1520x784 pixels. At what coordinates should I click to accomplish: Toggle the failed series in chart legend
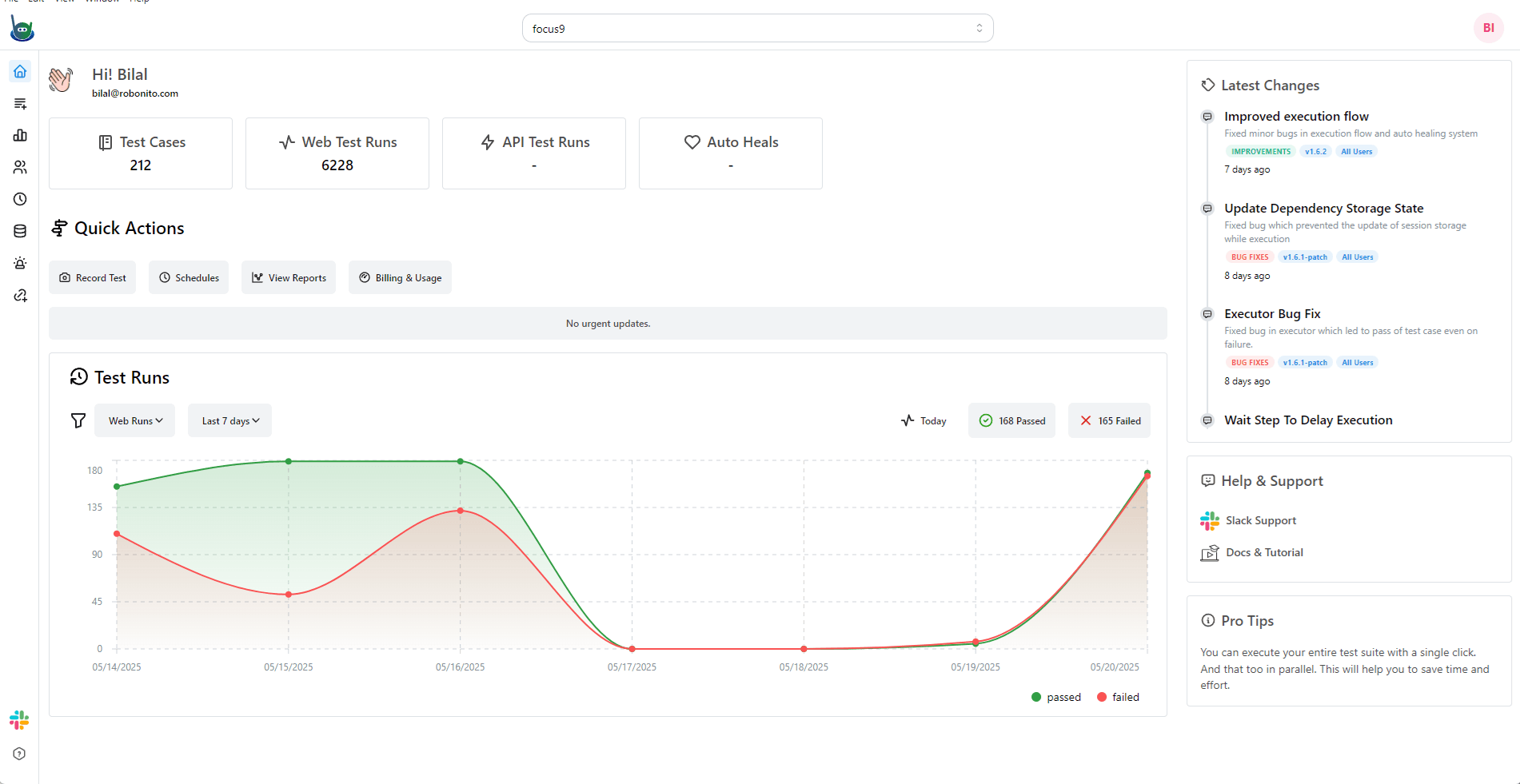click(1118, 697)
